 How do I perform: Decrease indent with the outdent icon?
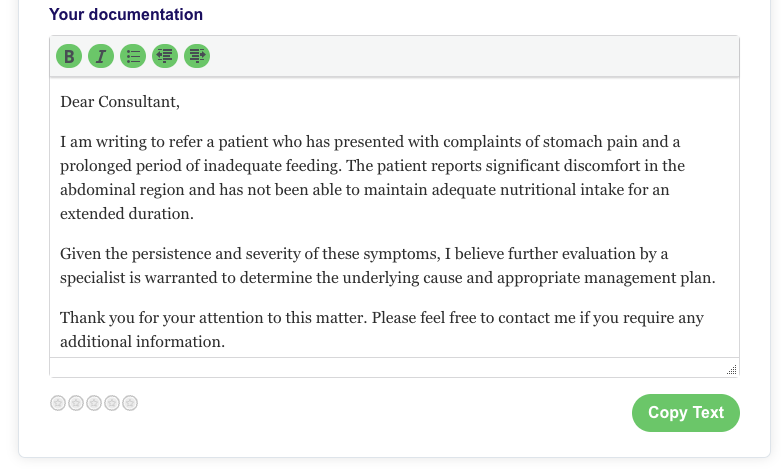[x=164, y=56]
